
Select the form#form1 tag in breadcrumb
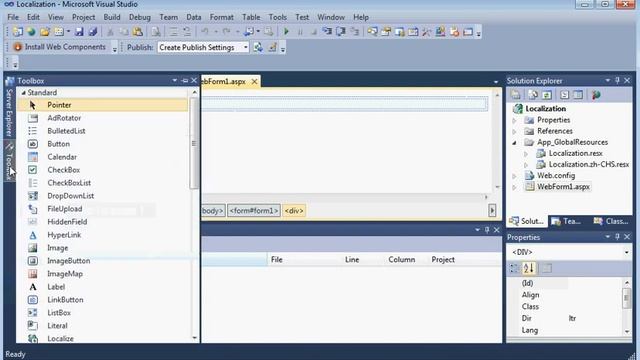coord(253,211)
